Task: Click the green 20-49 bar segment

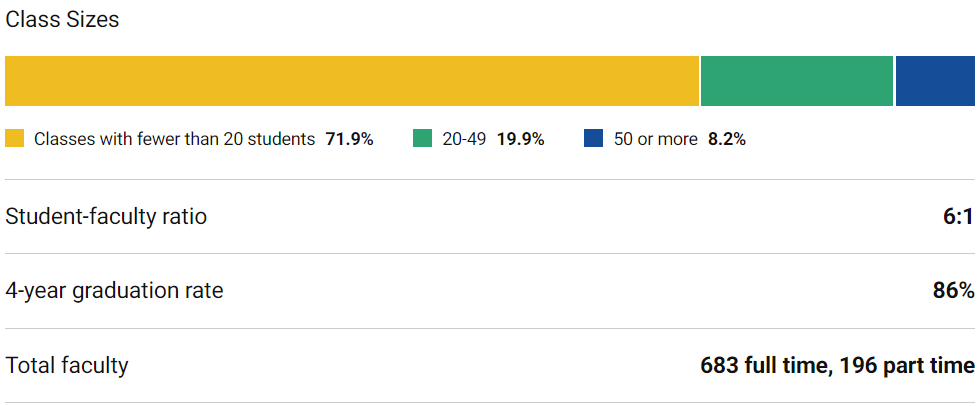Action: coord(797,81)
